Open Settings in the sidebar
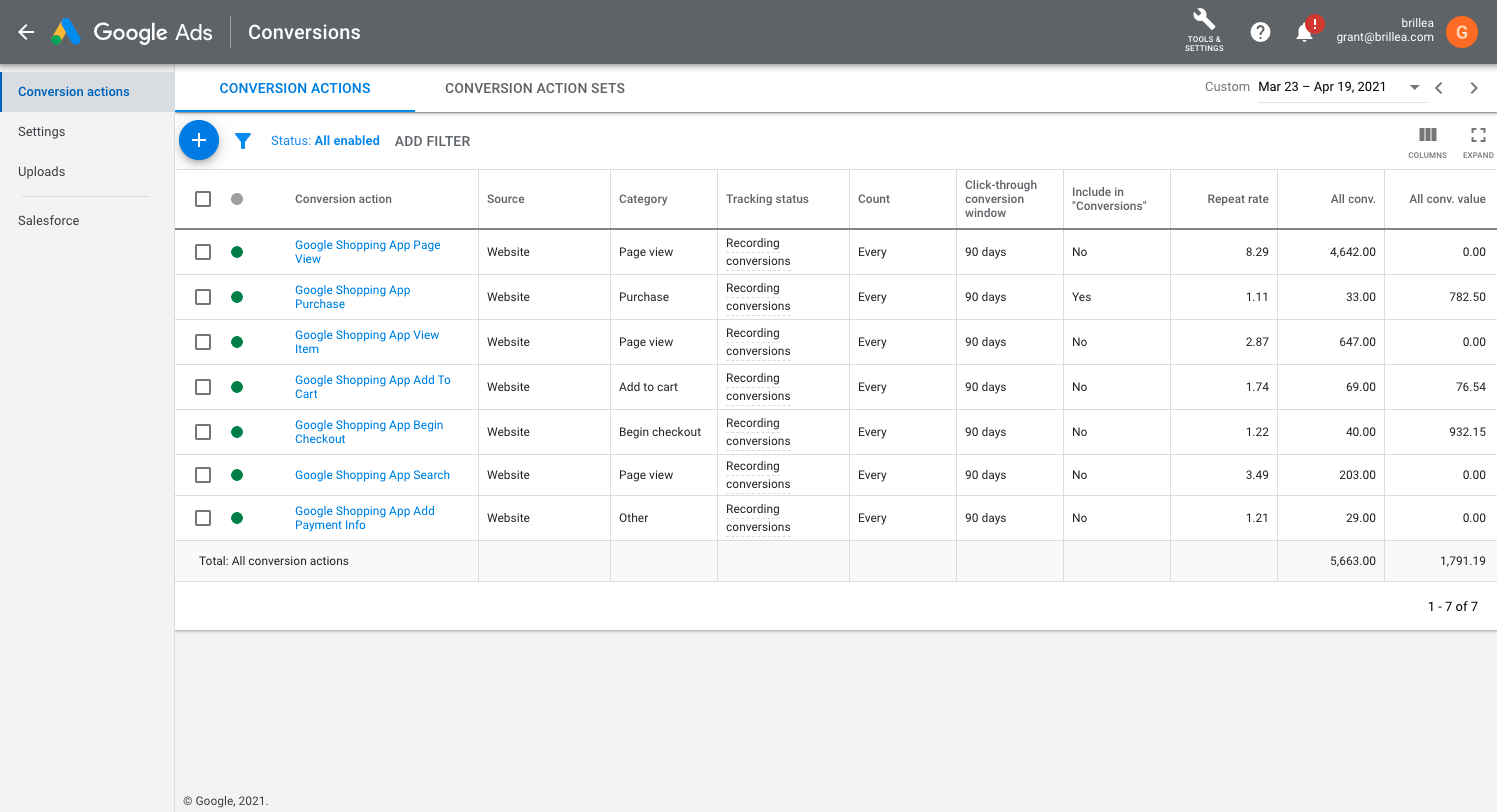 tap(42, 131)
